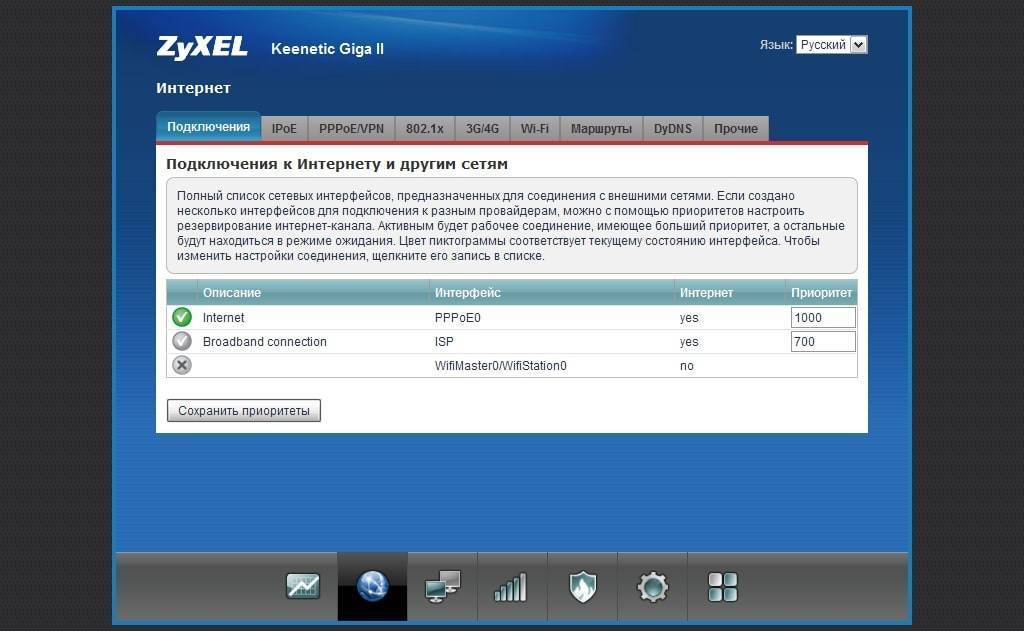Open the language dropdown showing Русский
The width and height of the screenshot is (1024, 632).
click(x=831, y=45)
